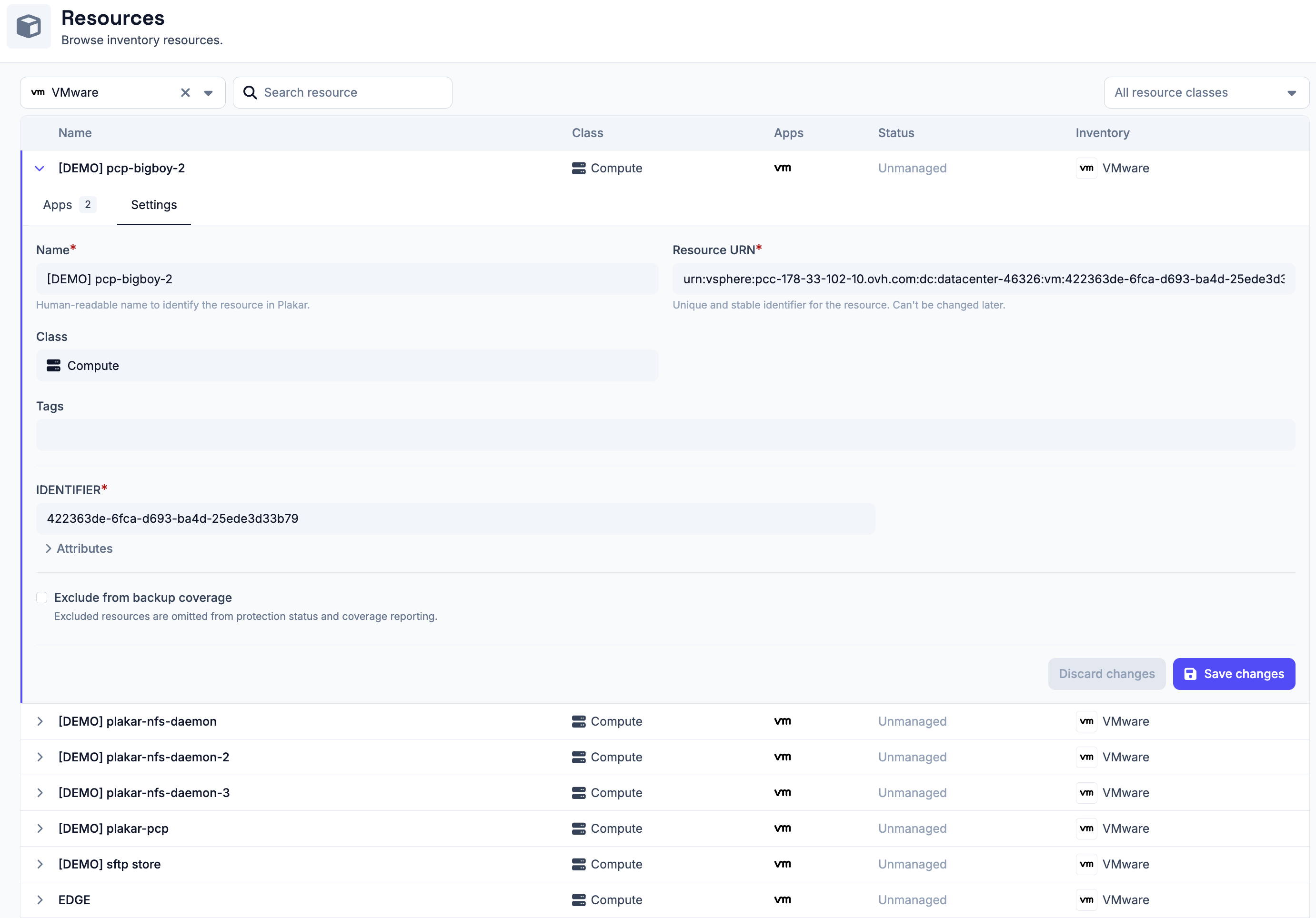Expand the [DEMO] plakar-nfs-daemon-2 row
This screenshot has width=1316, height=918.
[40, 757]
